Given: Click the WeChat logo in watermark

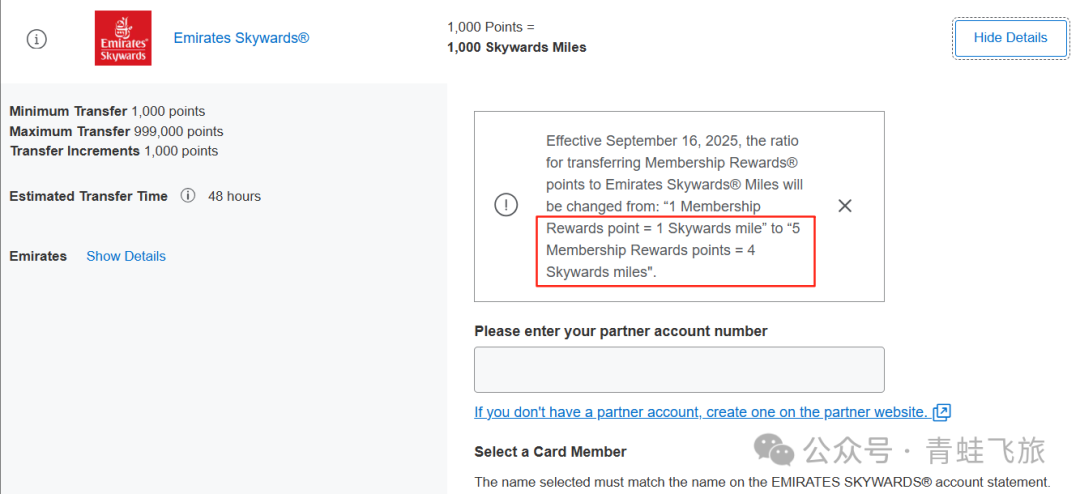Looking at the screenshot, I should [773, 450].
